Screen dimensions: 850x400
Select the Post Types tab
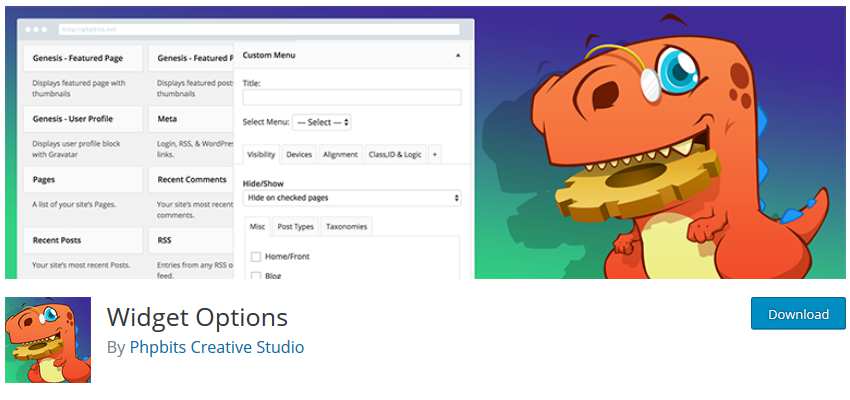point(295,227)
